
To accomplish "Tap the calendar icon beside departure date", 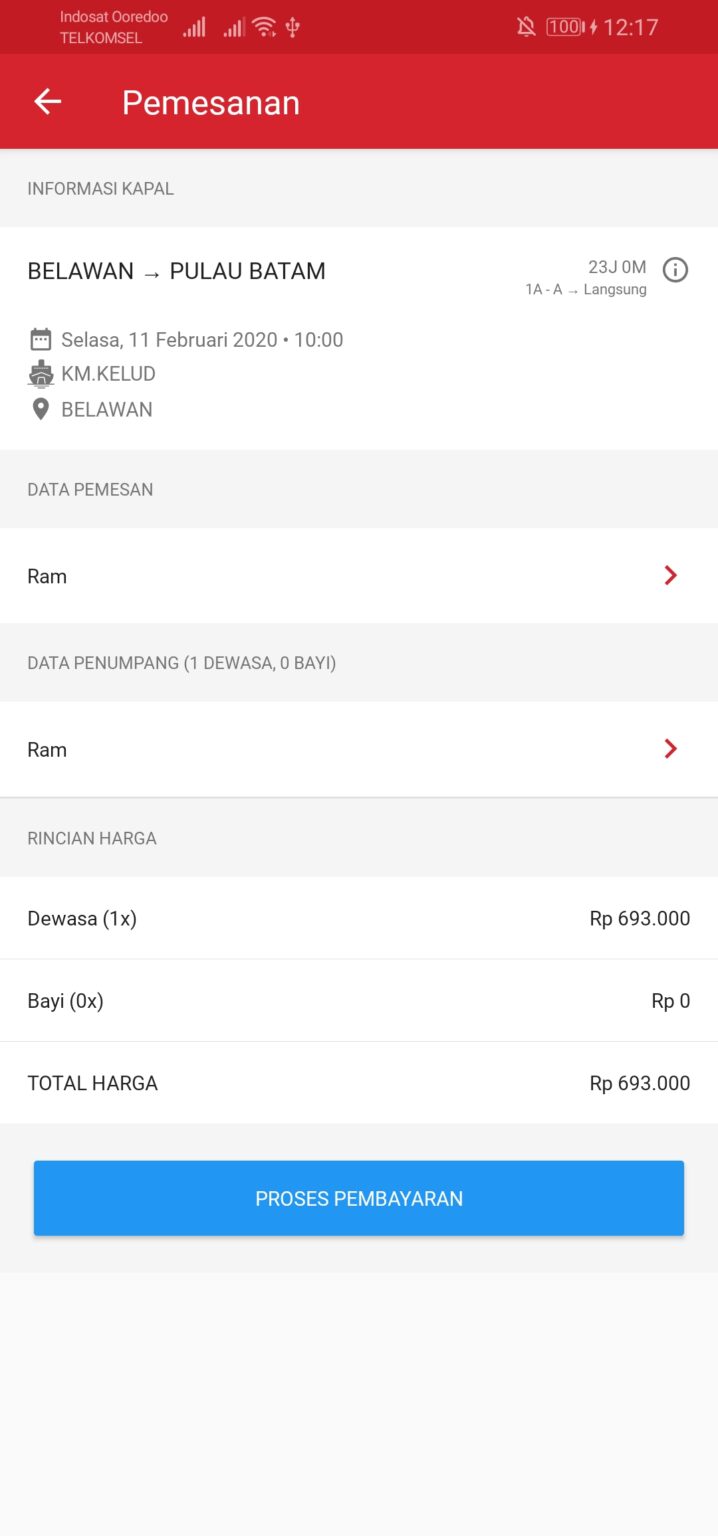I will point(40,339).
